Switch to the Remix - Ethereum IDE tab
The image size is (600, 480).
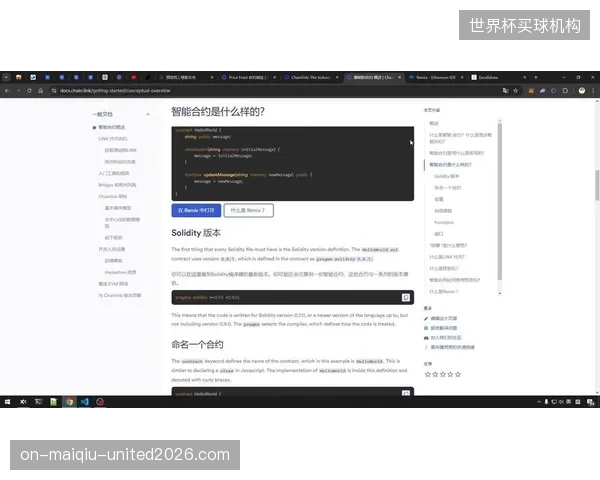[x=435, y=77]
